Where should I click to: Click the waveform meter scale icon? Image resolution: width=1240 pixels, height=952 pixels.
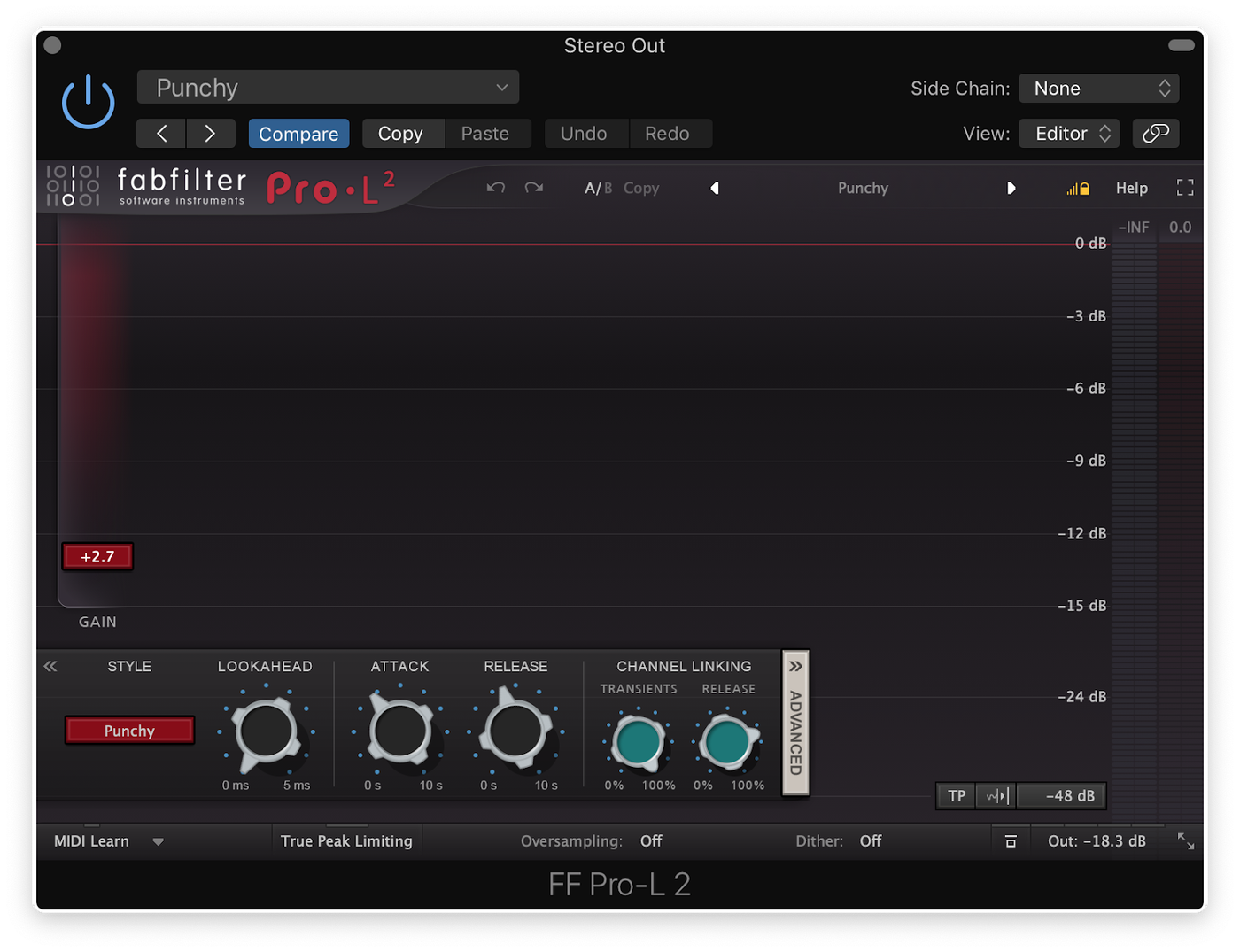point(996,796)
